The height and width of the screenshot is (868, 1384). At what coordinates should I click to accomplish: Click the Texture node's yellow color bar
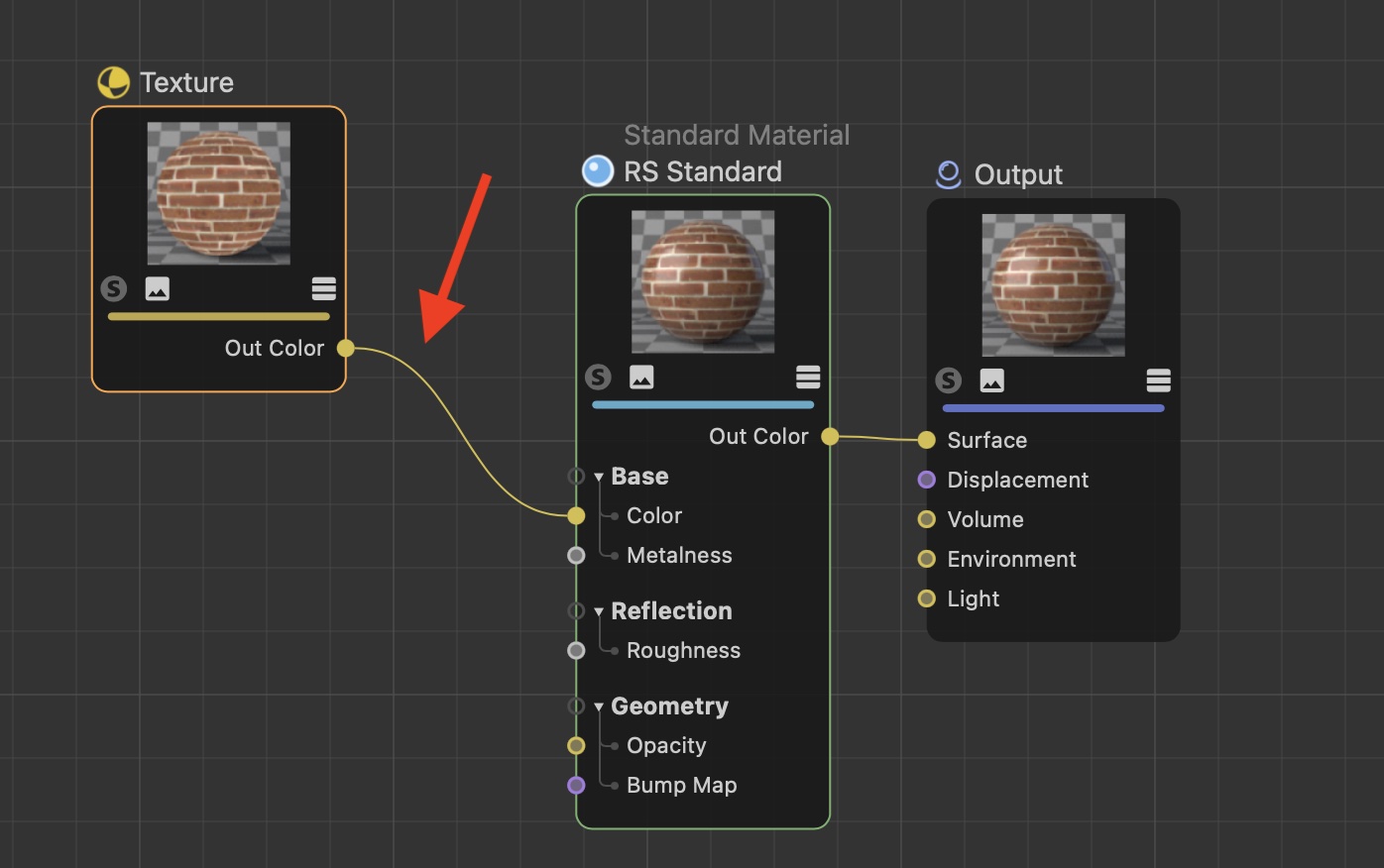pos(218,317)
